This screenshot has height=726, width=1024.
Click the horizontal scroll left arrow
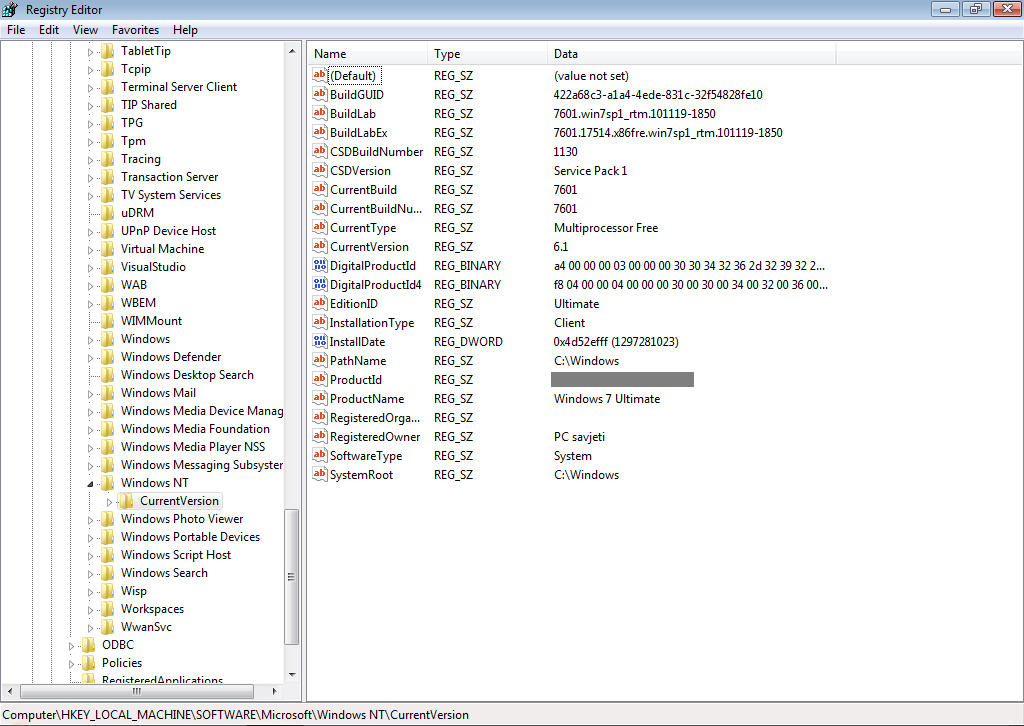10,691
